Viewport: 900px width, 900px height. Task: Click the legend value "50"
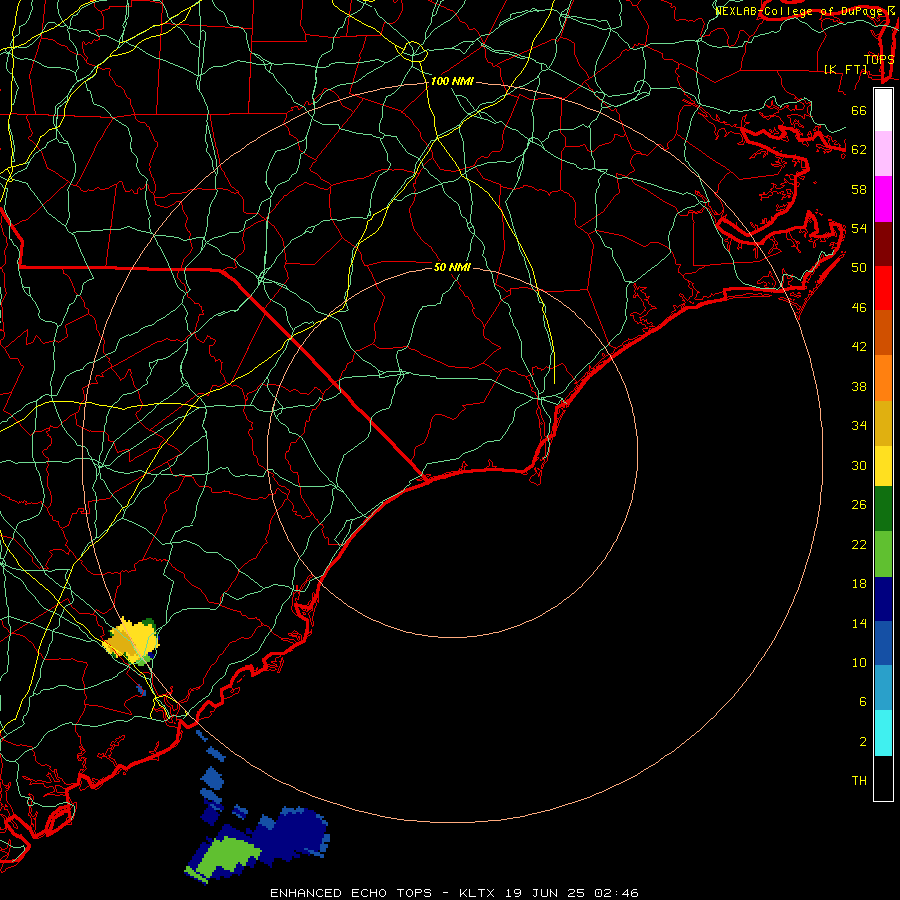pos(859,267)
